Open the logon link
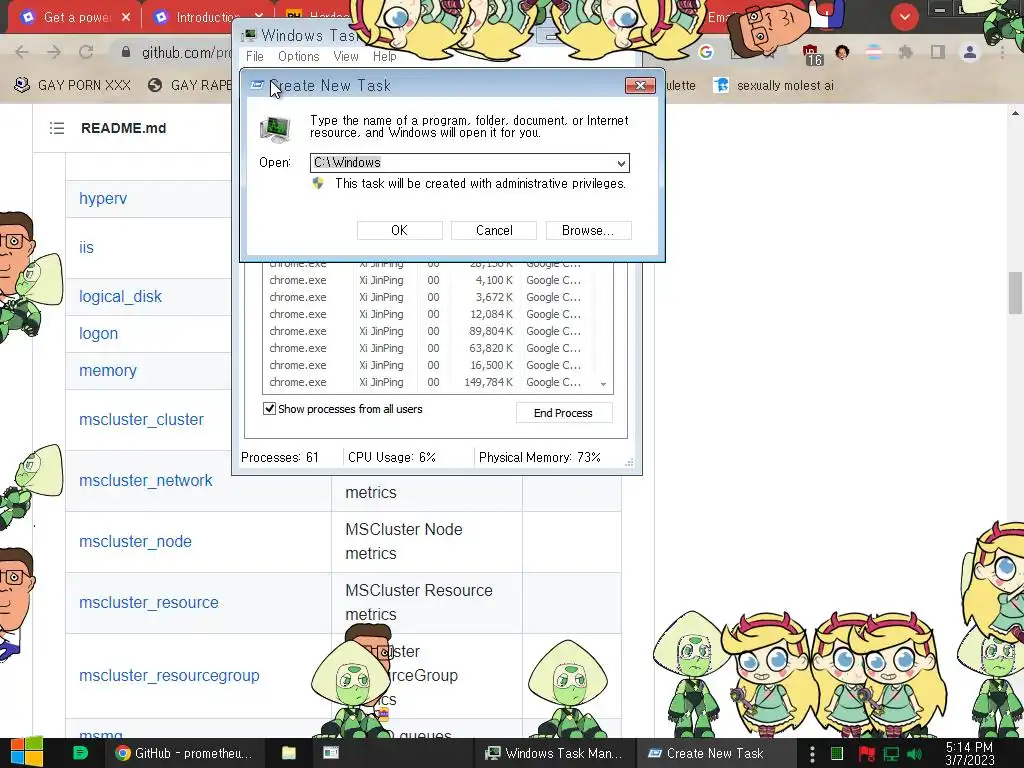This screenshot has height=768, width=1024. [99, 334]
